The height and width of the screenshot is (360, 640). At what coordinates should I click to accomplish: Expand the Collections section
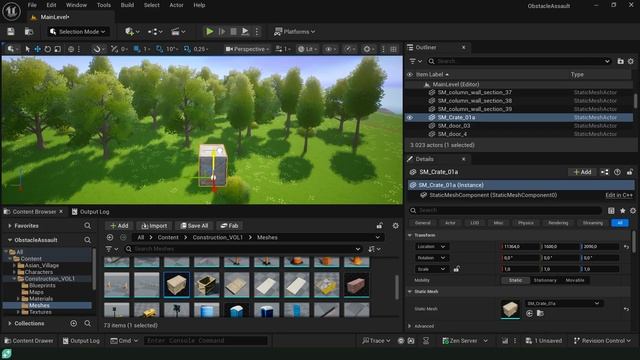(x=10, y=323)
